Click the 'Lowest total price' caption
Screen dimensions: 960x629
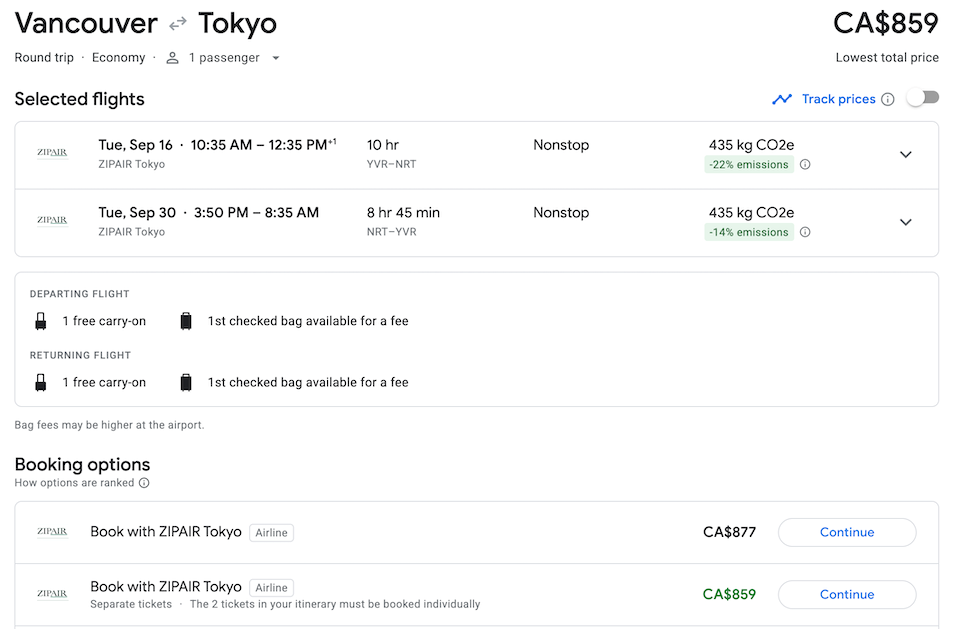(x=887, y=58)
